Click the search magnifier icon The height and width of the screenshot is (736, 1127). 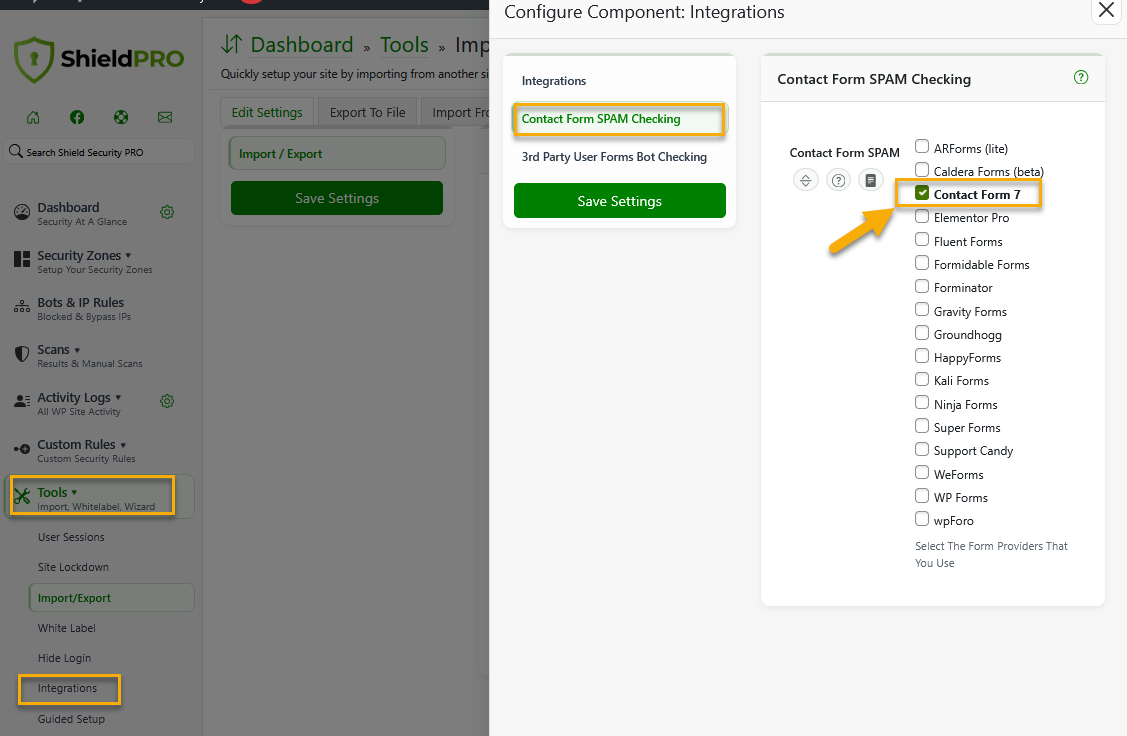pyautogui.click(x=15, y=151)
